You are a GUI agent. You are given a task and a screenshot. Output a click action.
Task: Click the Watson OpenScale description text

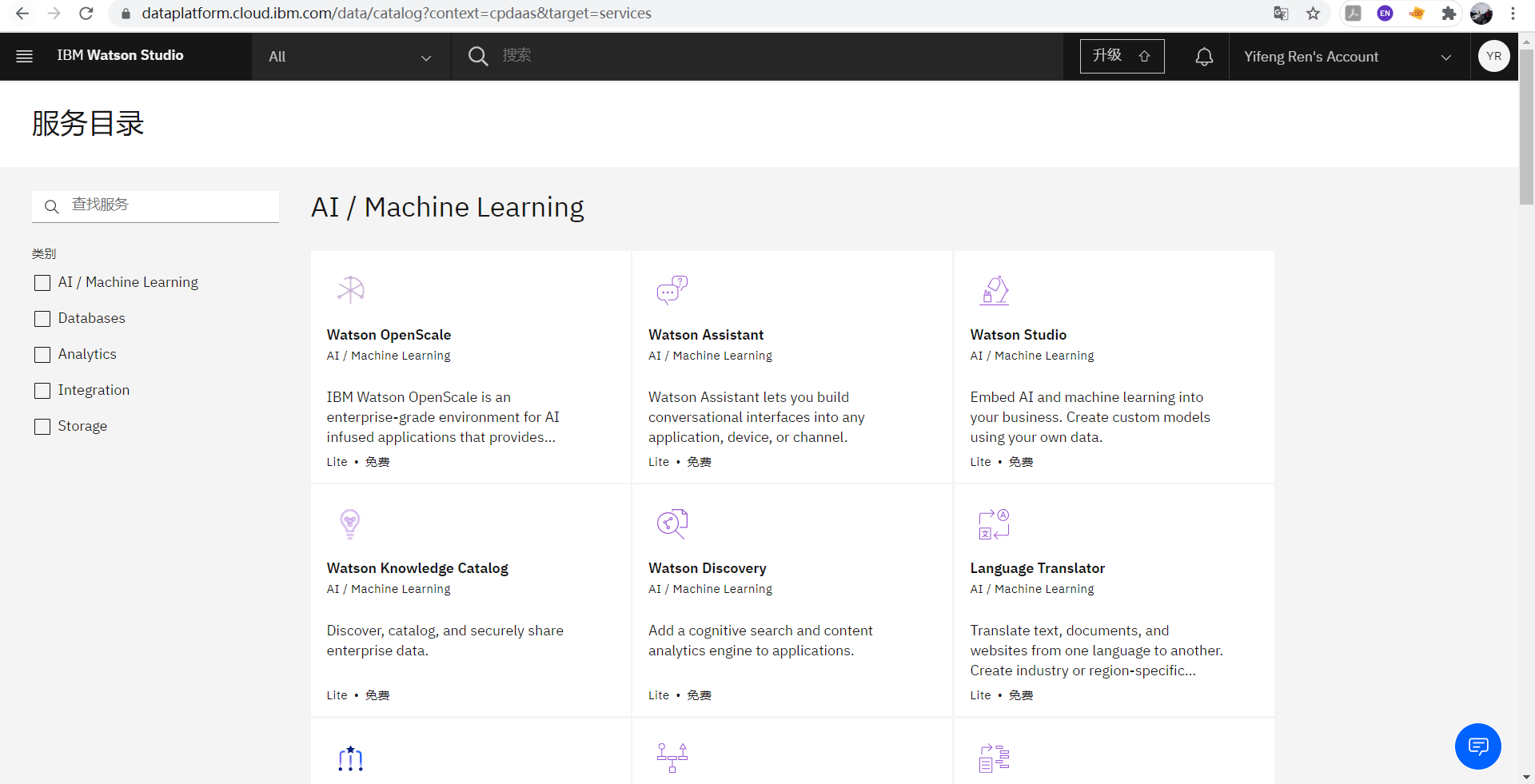[x=443, y=417]
